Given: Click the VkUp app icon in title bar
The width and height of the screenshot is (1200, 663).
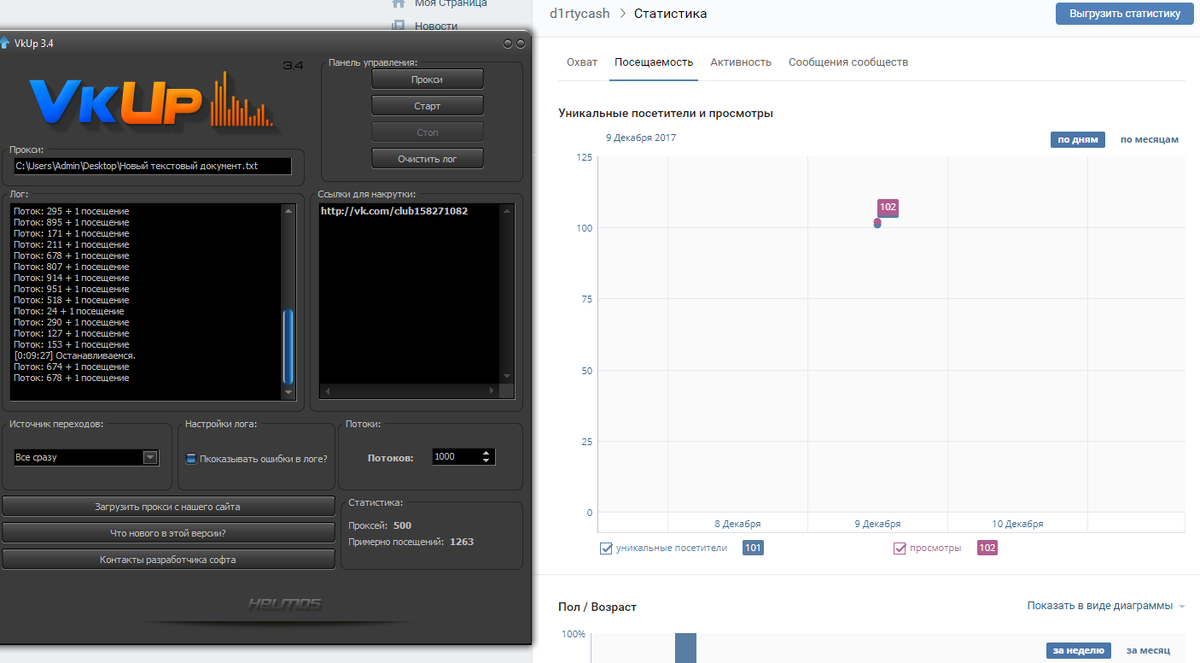Looking at the screenshot, I should [x=6, y=43].
